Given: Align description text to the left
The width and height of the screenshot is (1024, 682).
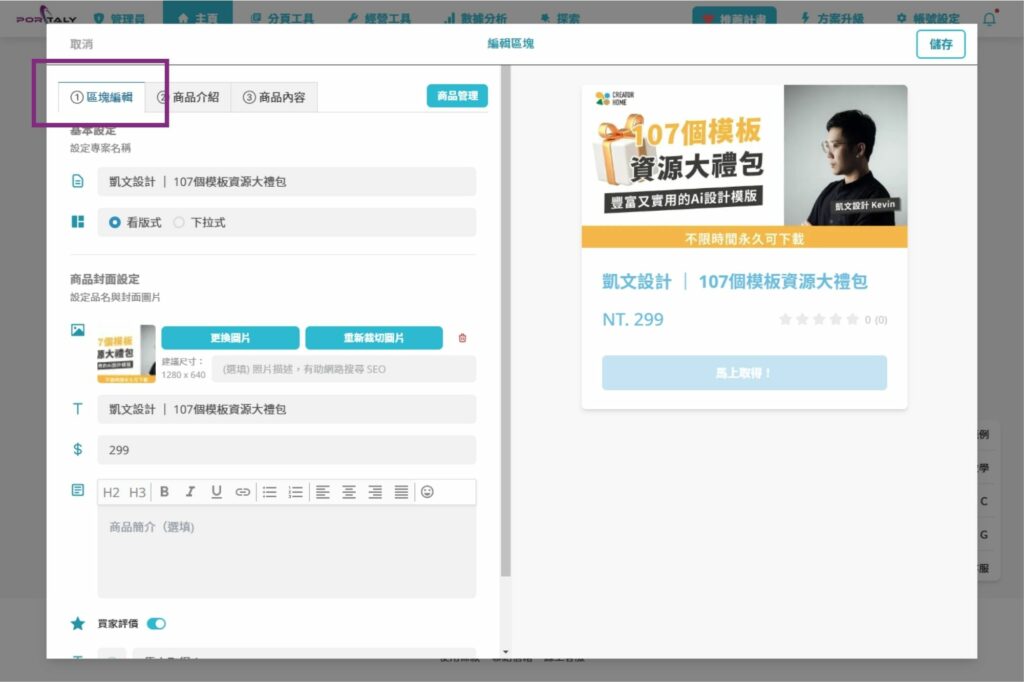Looking at the screenshot, I should (323, 492).
